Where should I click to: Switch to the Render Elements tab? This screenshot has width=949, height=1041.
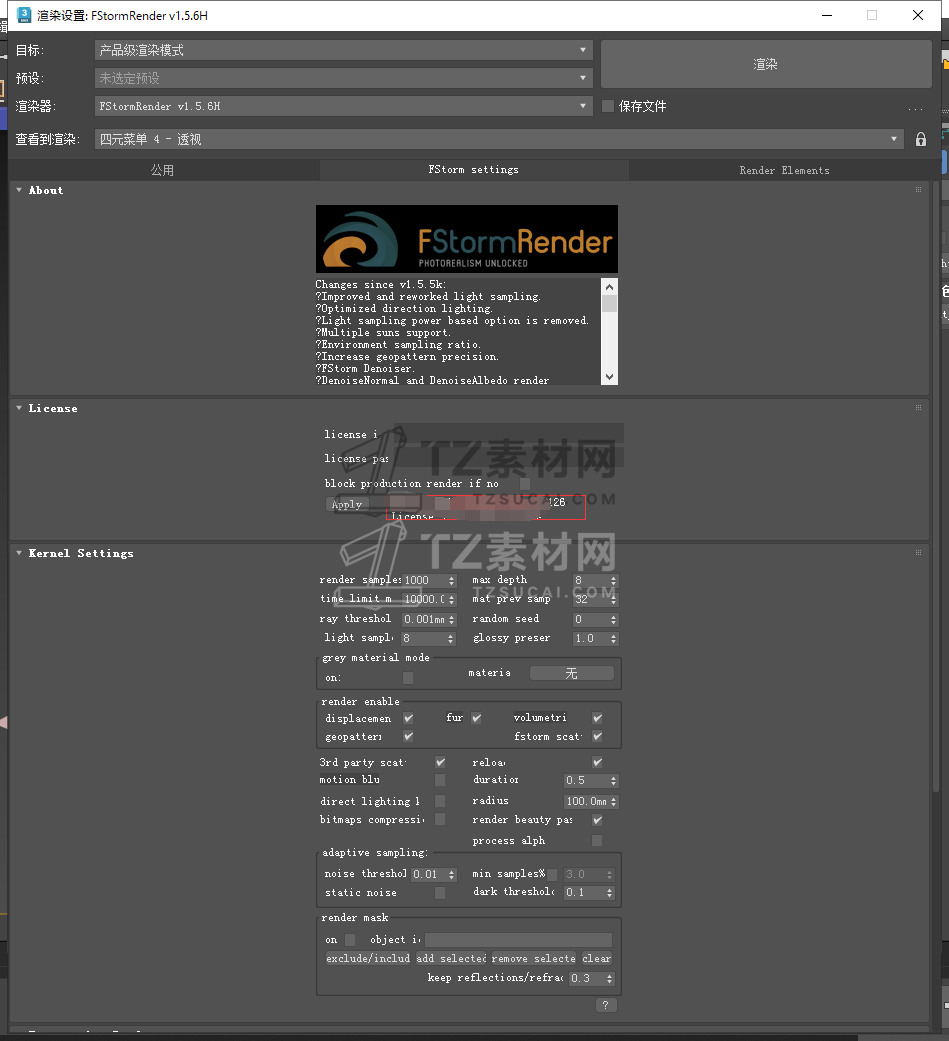pyautogui.click(x=784, y=171)
